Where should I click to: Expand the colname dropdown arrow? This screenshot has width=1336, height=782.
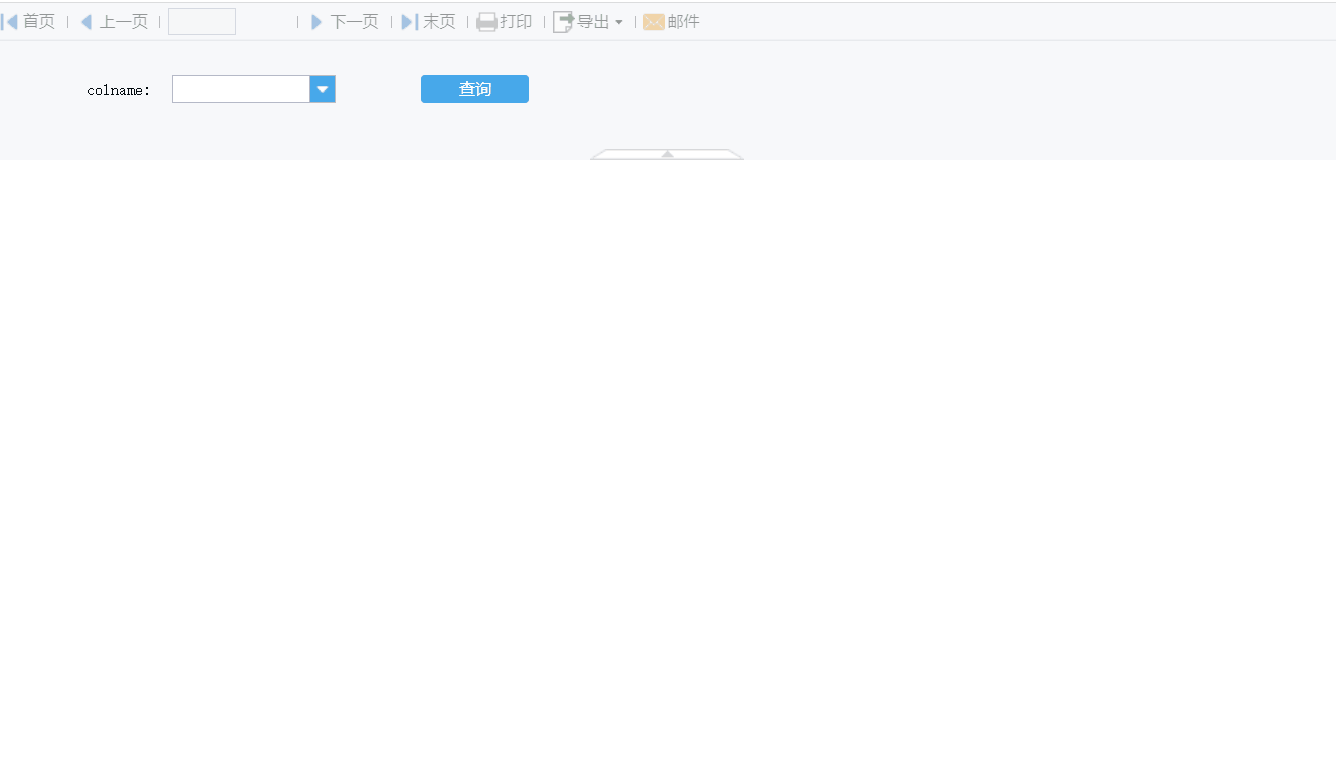tap(322, 89)
